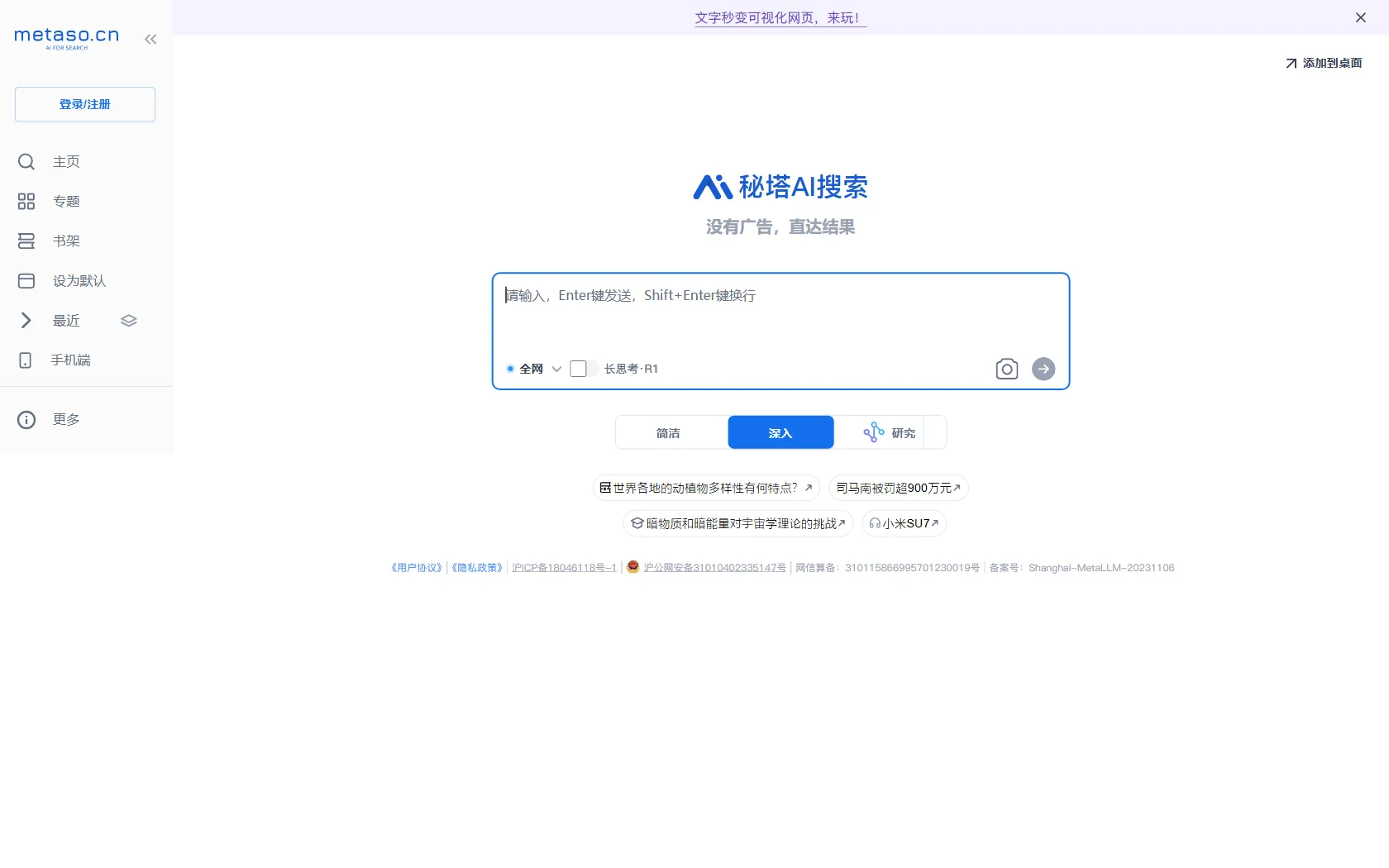Click the 小米SU7 suggestion
This screenshot has width=1389, height=868.
(905, 524)
